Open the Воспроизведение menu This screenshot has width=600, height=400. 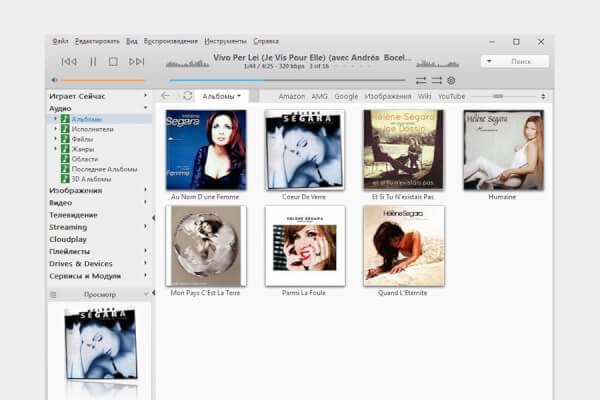click(x=171, y=41)
